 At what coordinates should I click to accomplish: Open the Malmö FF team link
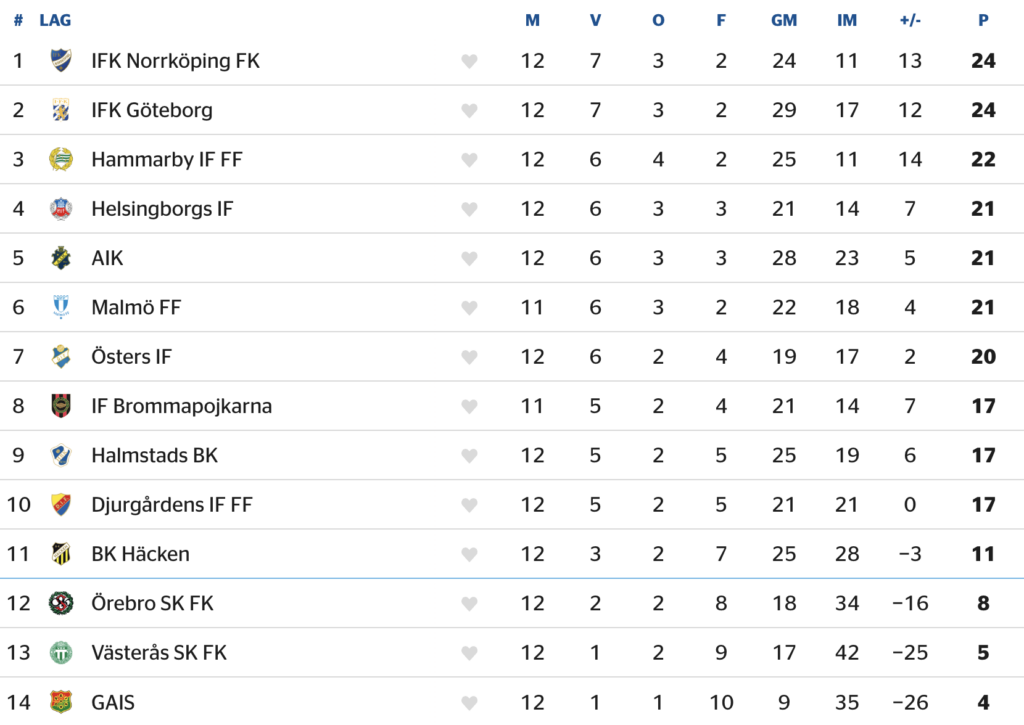tap(136, 307)
